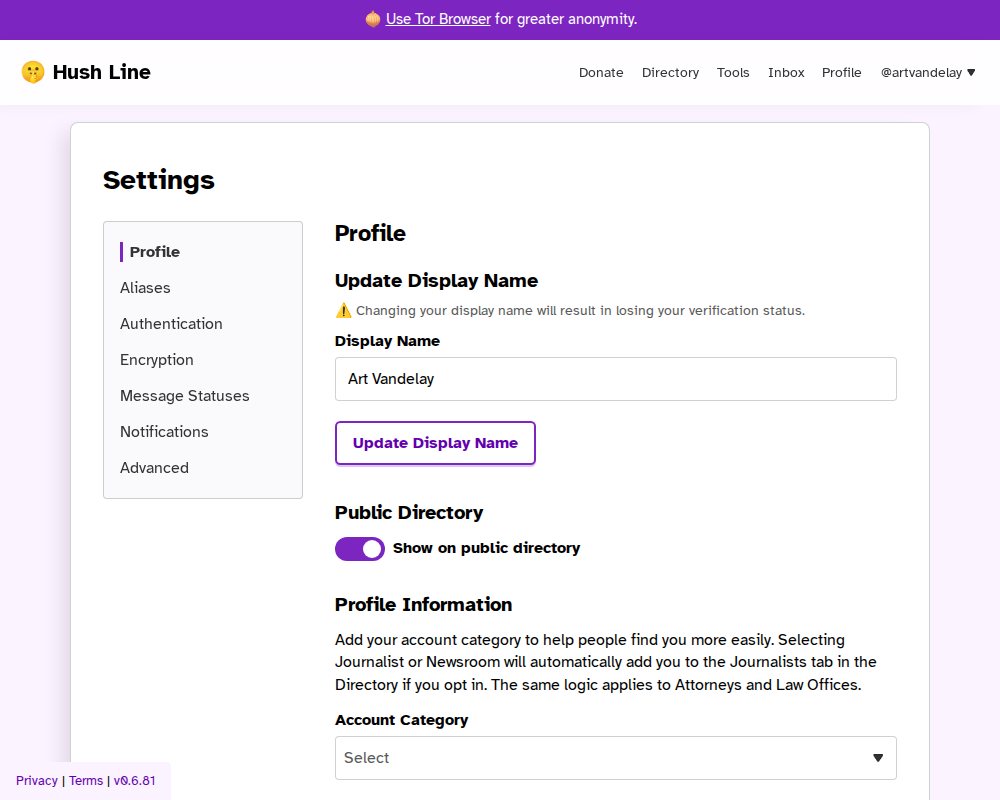Screen dimensions: 1000x800
Task: Click into Display Name input field
Action: [x=615, y=379]
